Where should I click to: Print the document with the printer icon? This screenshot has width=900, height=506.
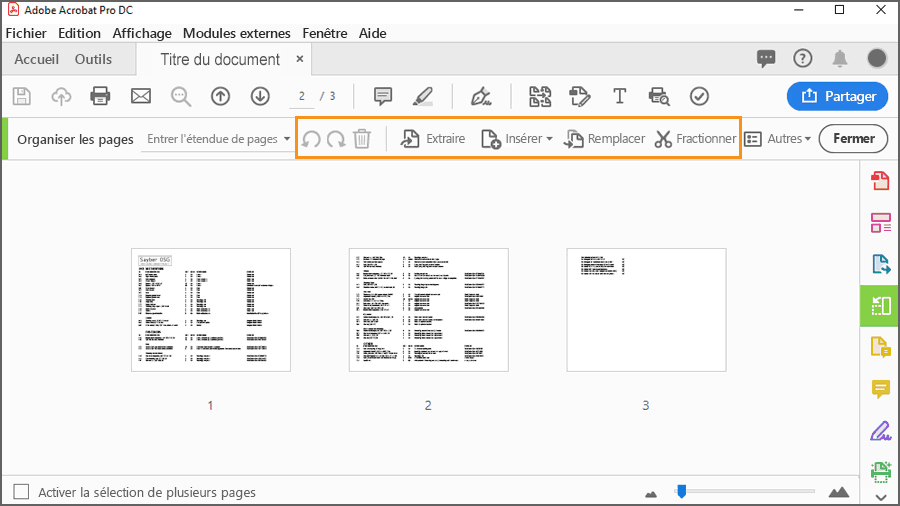tap(100, 96)
